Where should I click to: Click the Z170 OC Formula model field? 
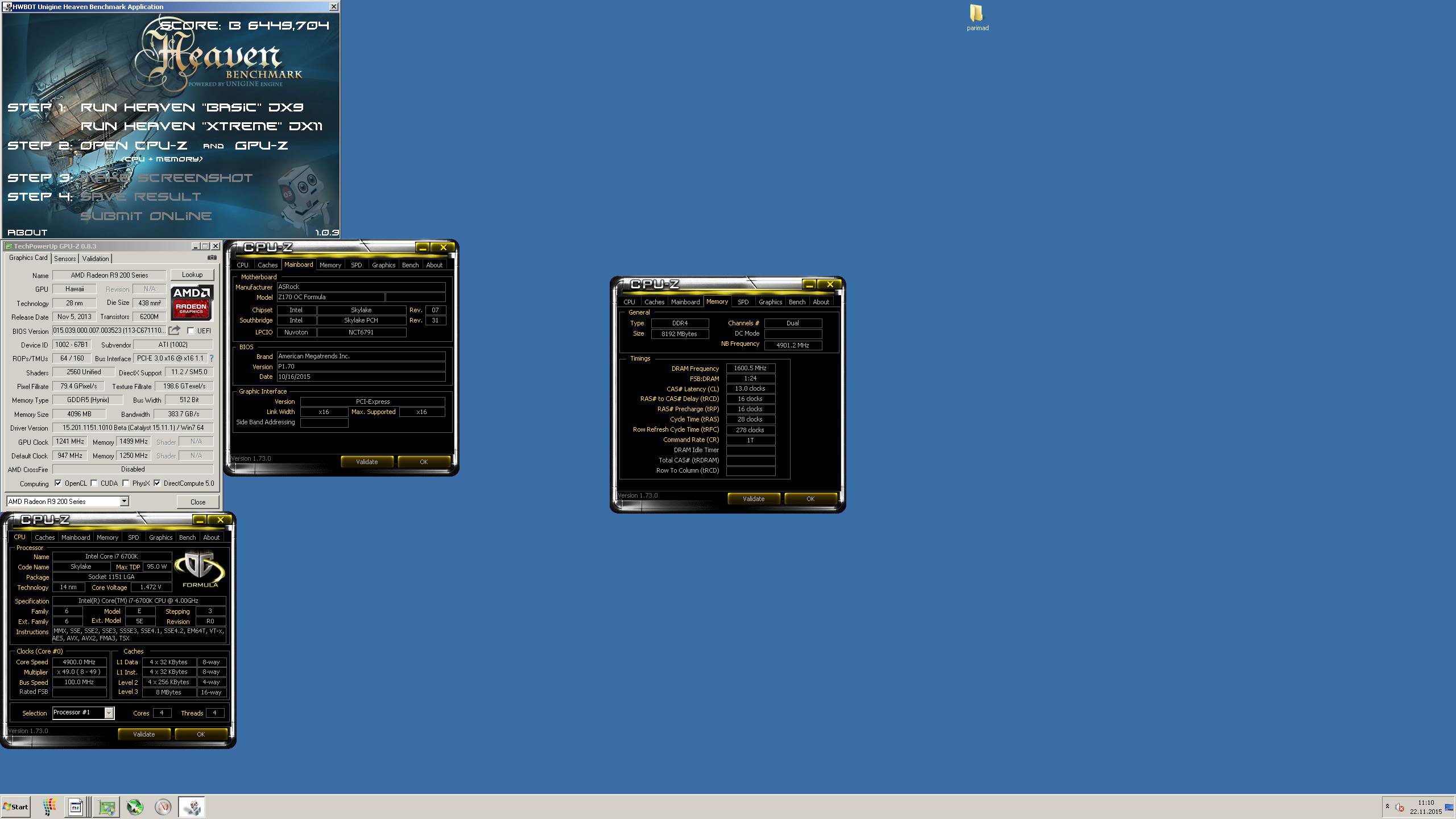point(330,297)
